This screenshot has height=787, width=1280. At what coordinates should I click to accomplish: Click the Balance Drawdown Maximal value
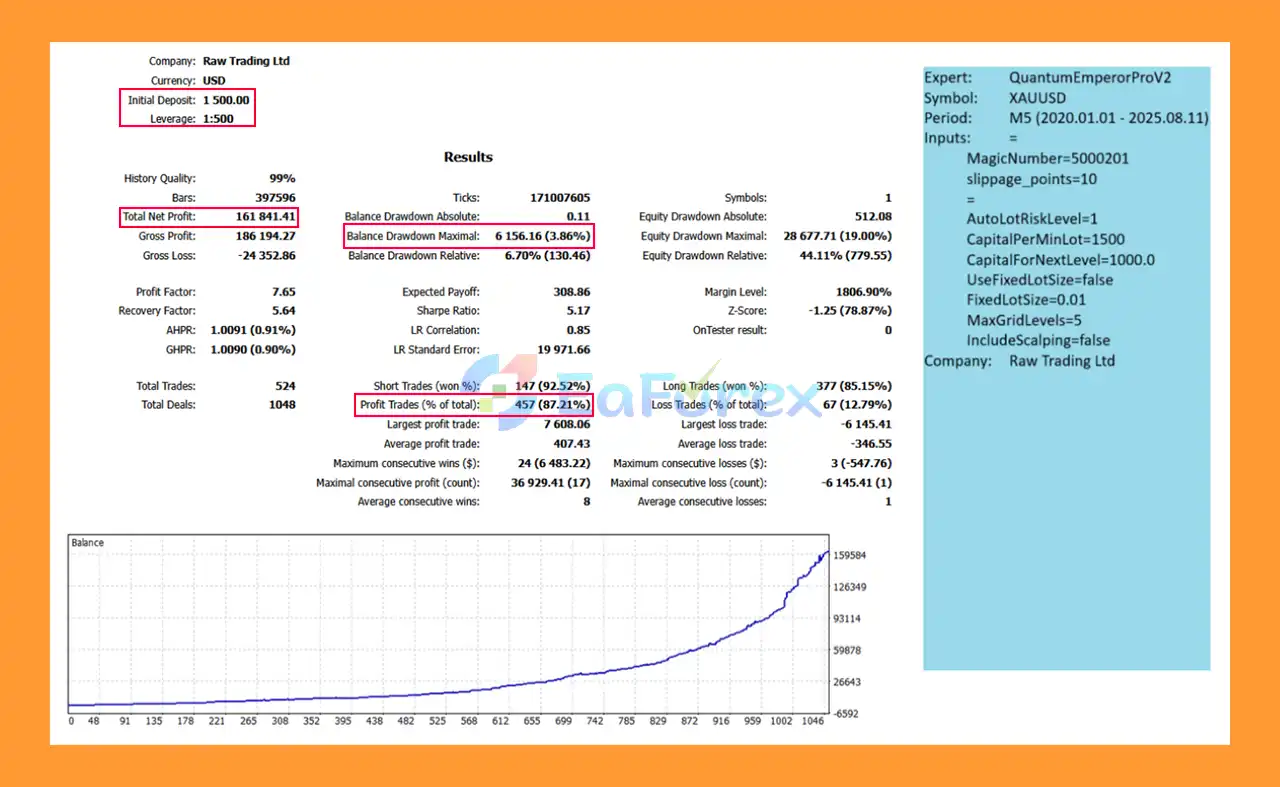(x=541, y=237)
